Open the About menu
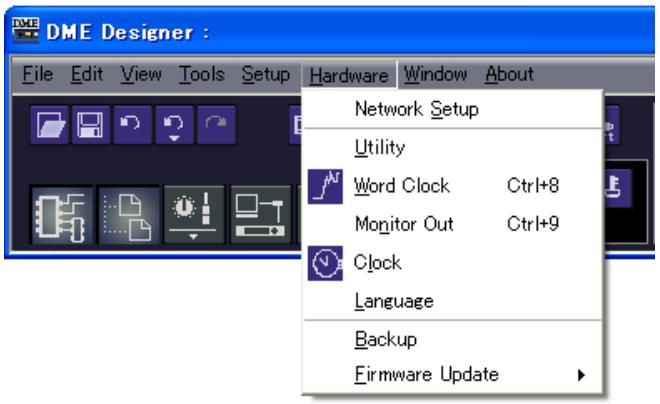This screenshot has height=404, width=660. click(x=509, y=74)
